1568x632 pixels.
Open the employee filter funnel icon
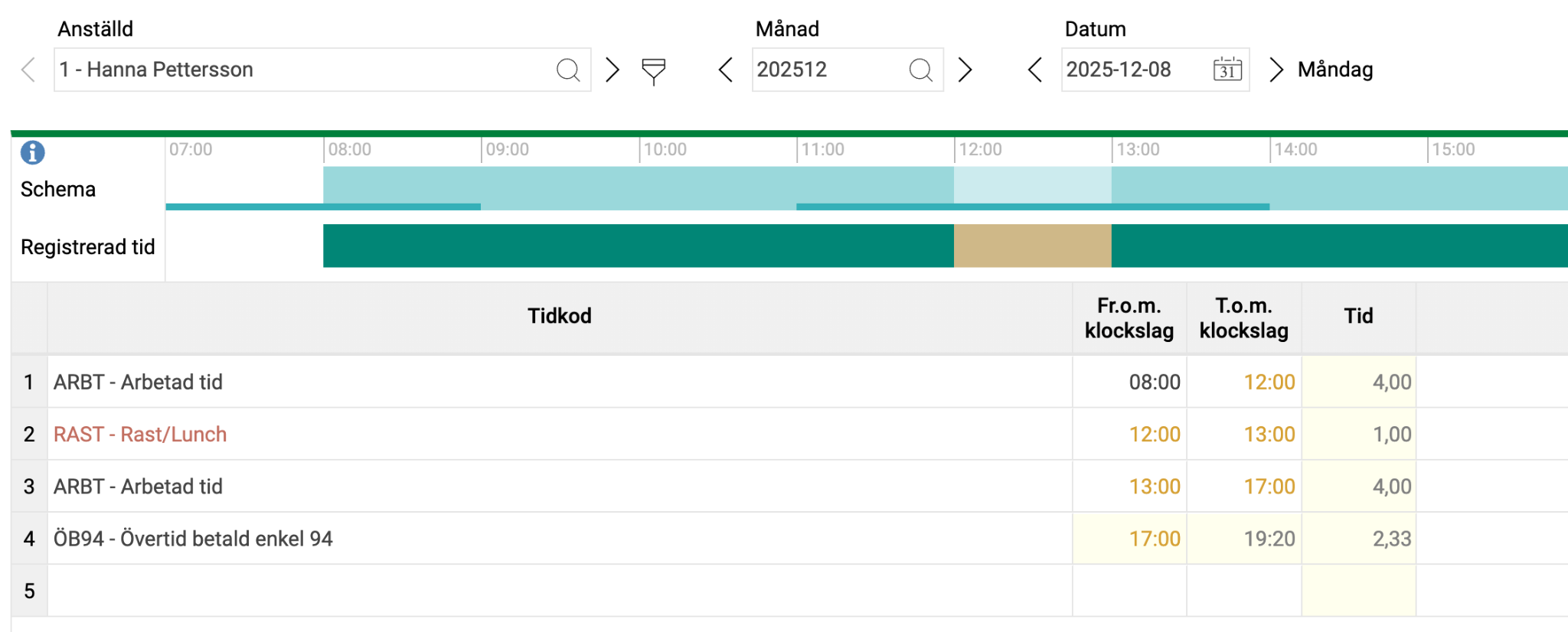pyautogui.click(x=653, y=70)
